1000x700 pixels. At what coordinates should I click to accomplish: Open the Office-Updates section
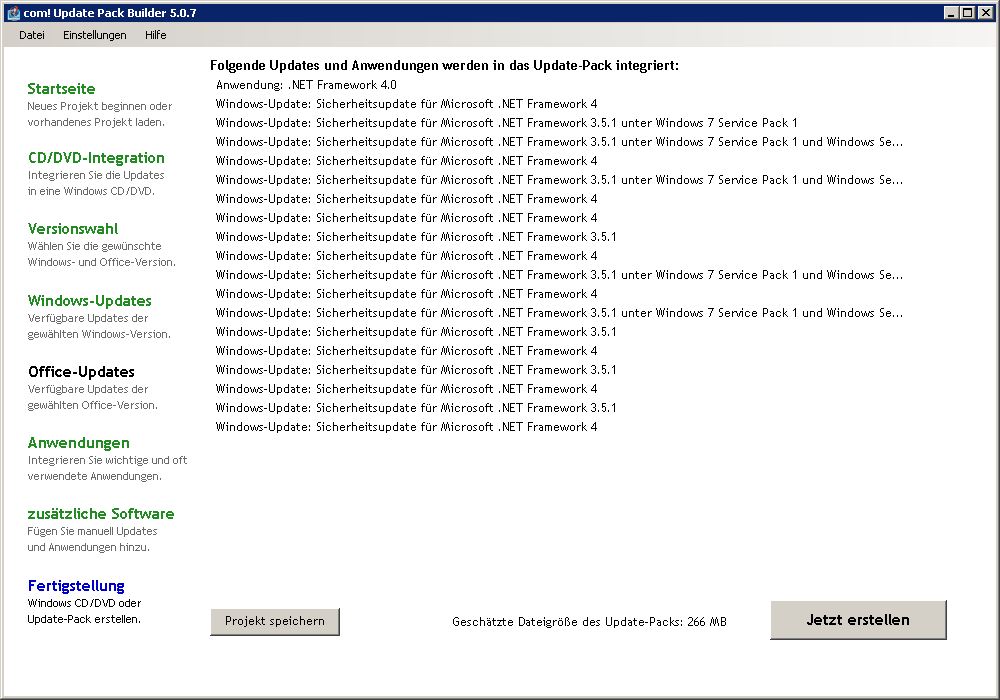pos(81,372)
